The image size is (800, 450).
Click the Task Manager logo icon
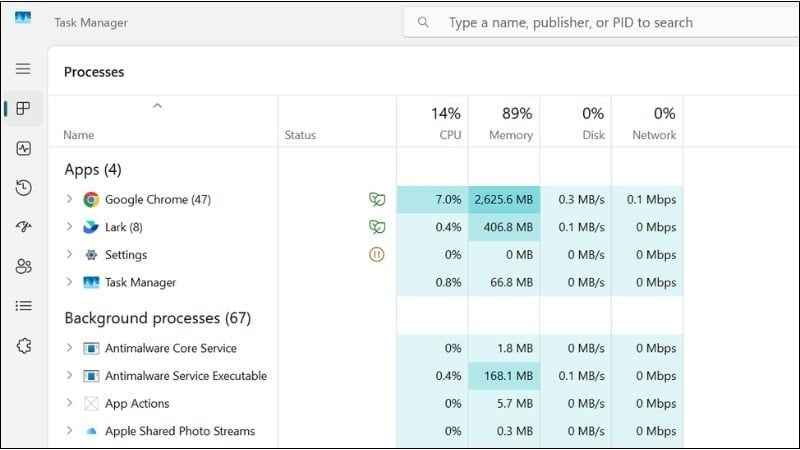(x=23, y=18)
